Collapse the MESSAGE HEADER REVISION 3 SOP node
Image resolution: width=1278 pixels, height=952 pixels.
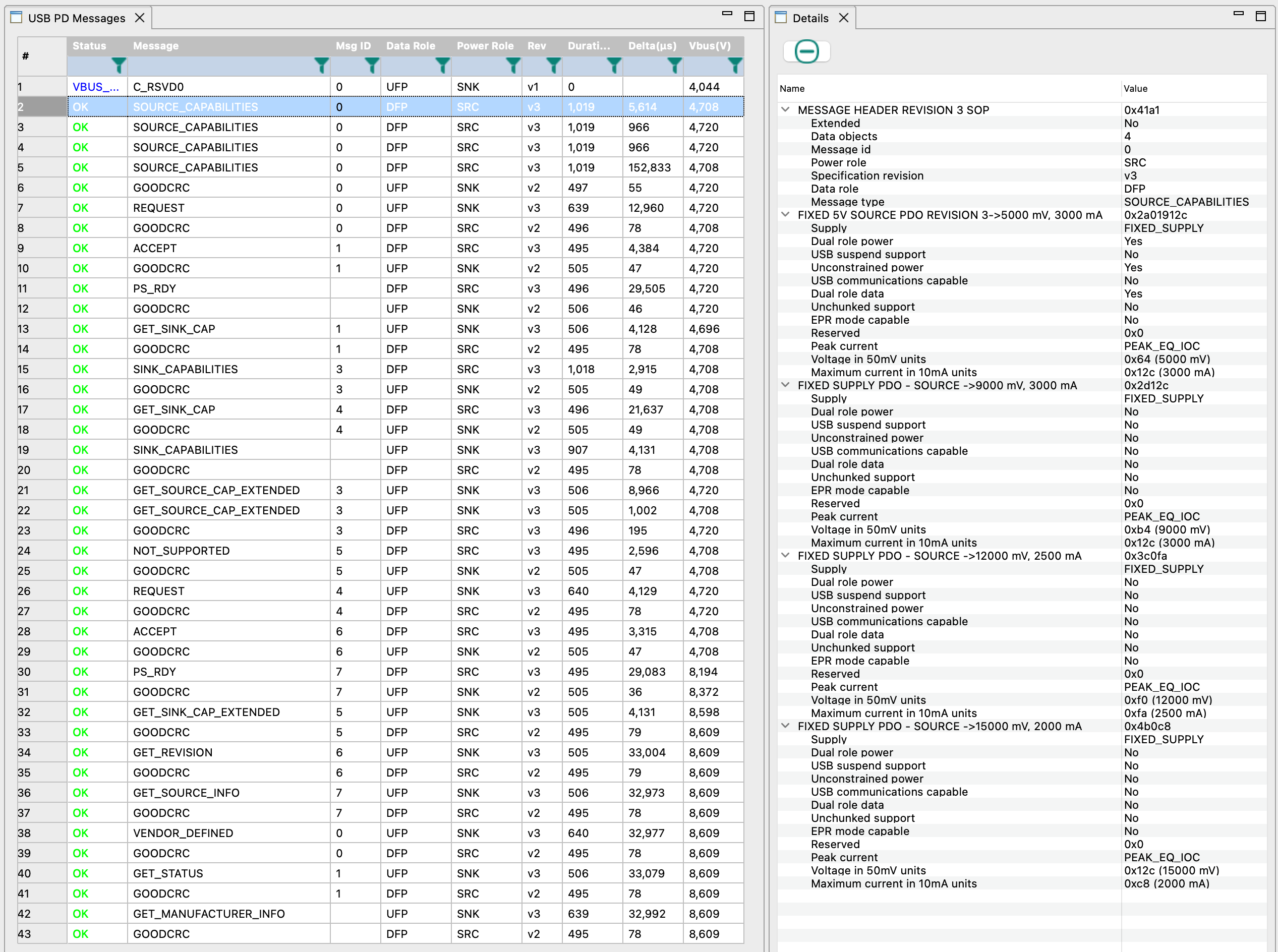785,109
